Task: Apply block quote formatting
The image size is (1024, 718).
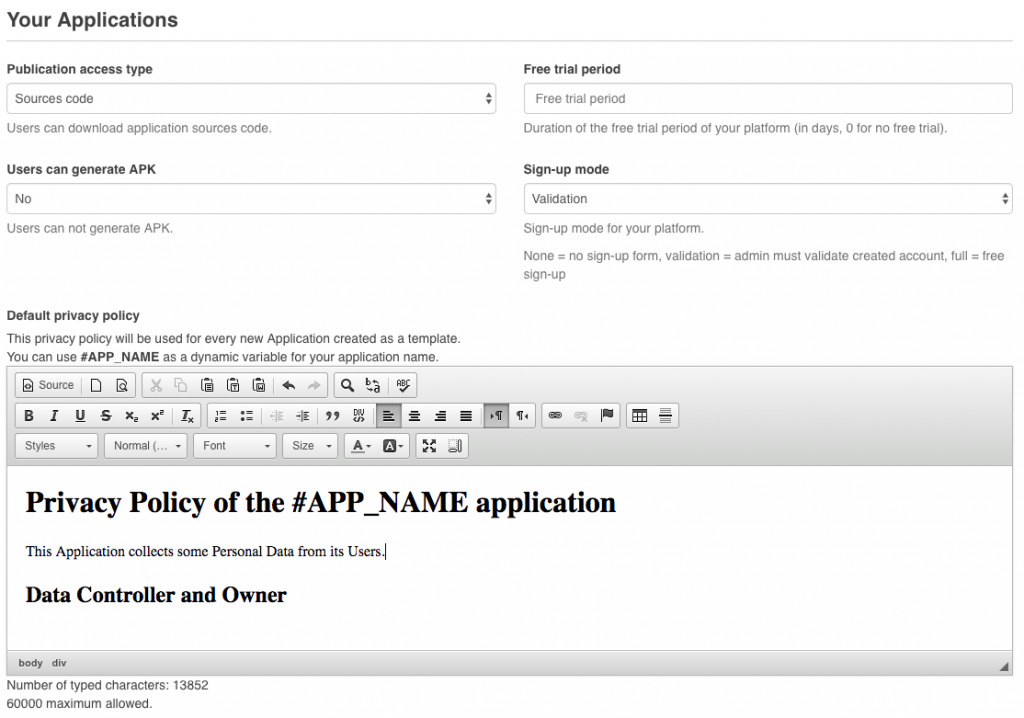Action: [x=333, y=416]
